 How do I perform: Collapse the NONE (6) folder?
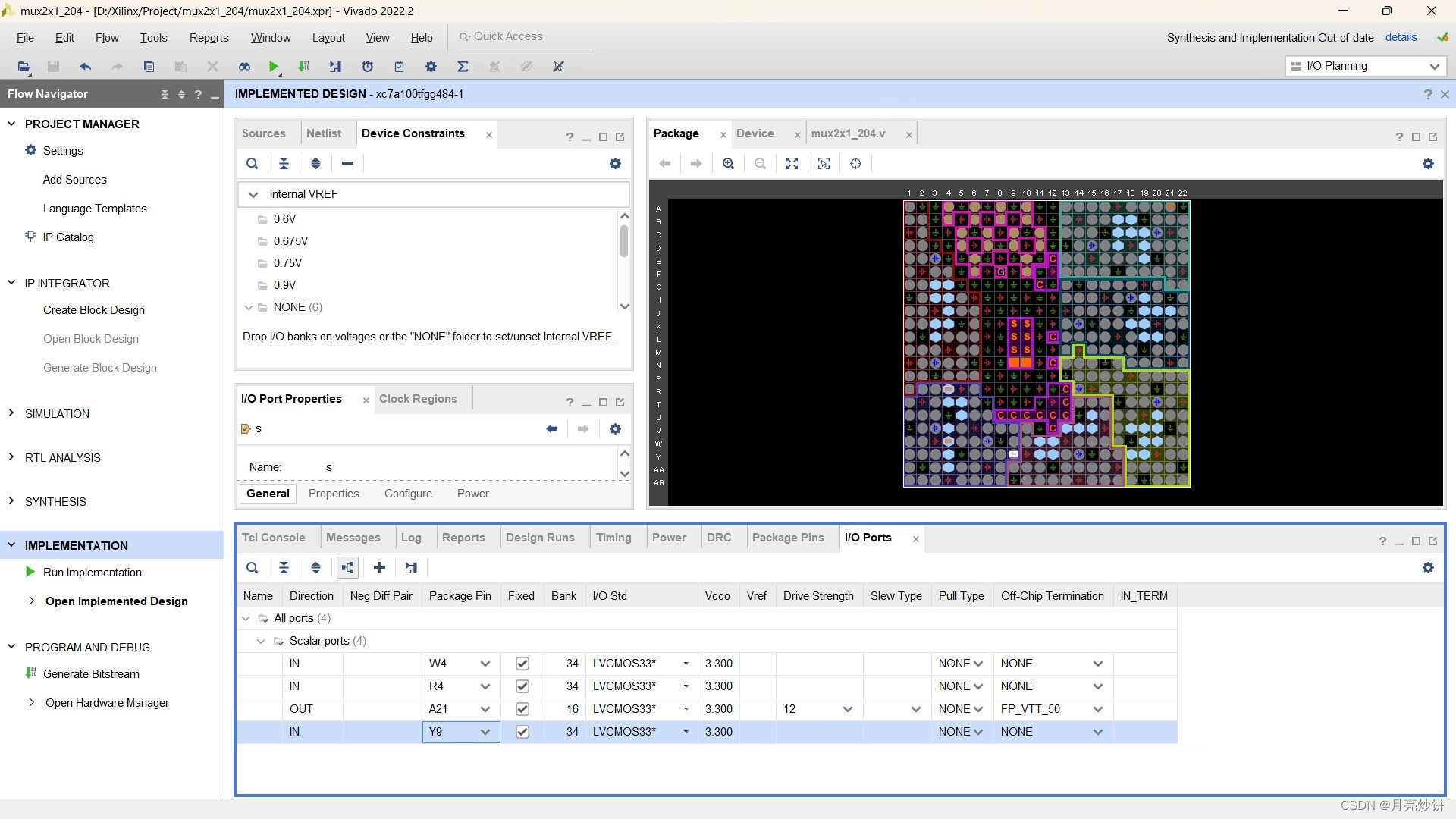(248, 308)
